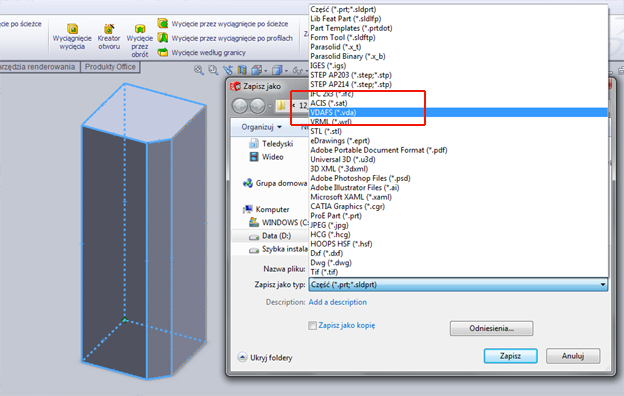Open the Kreator otworu tool
Viewport: 624px width, 396px height.
[109, 37]
